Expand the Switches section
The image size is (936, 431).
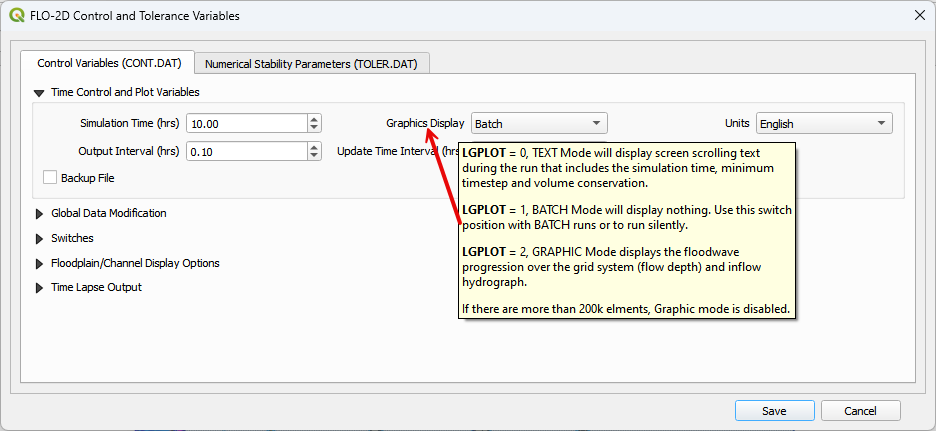tap(39, 238)
